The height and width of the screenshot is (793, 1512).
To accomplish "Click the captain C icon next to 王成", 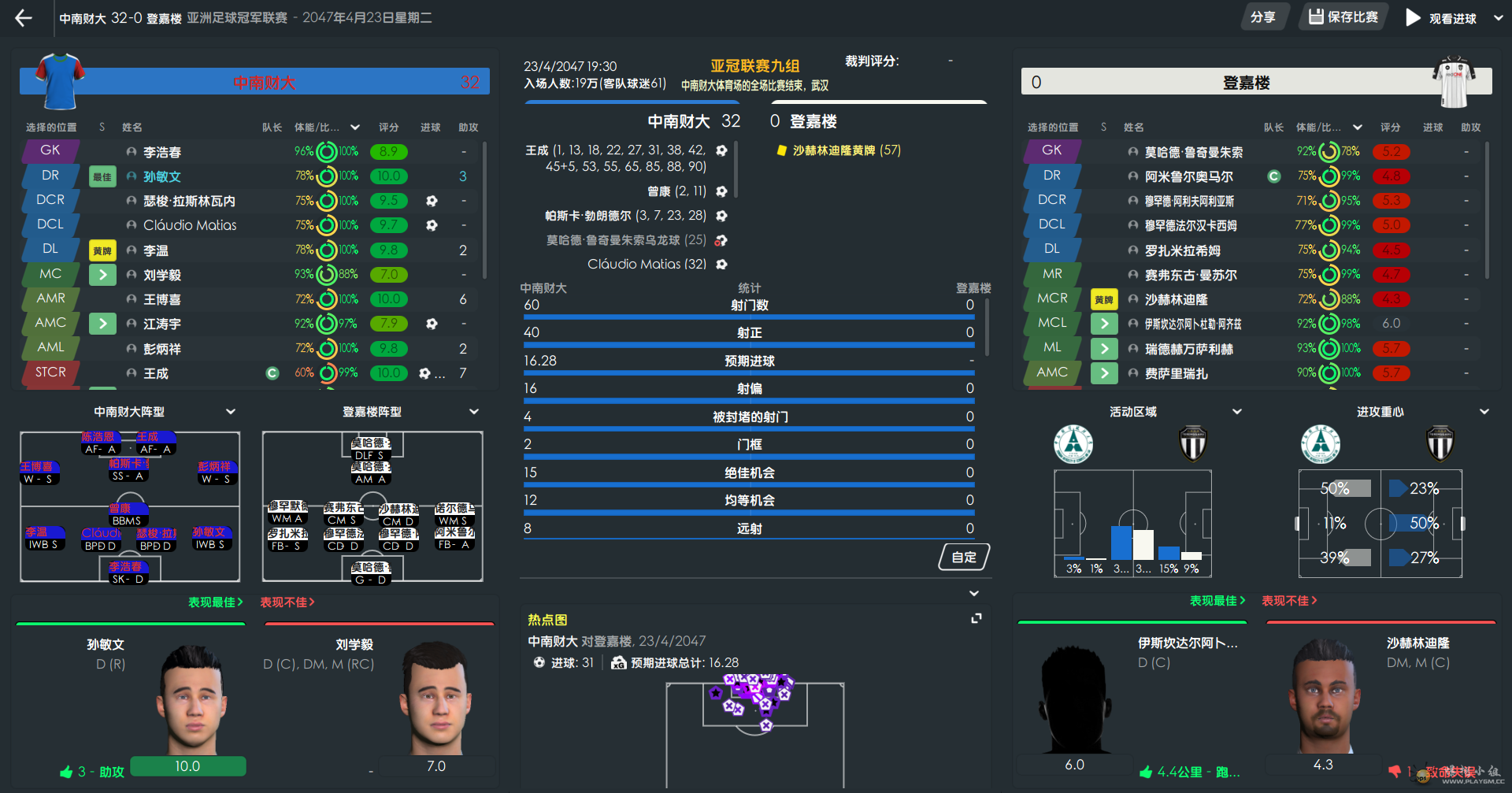I will point(272,373).
